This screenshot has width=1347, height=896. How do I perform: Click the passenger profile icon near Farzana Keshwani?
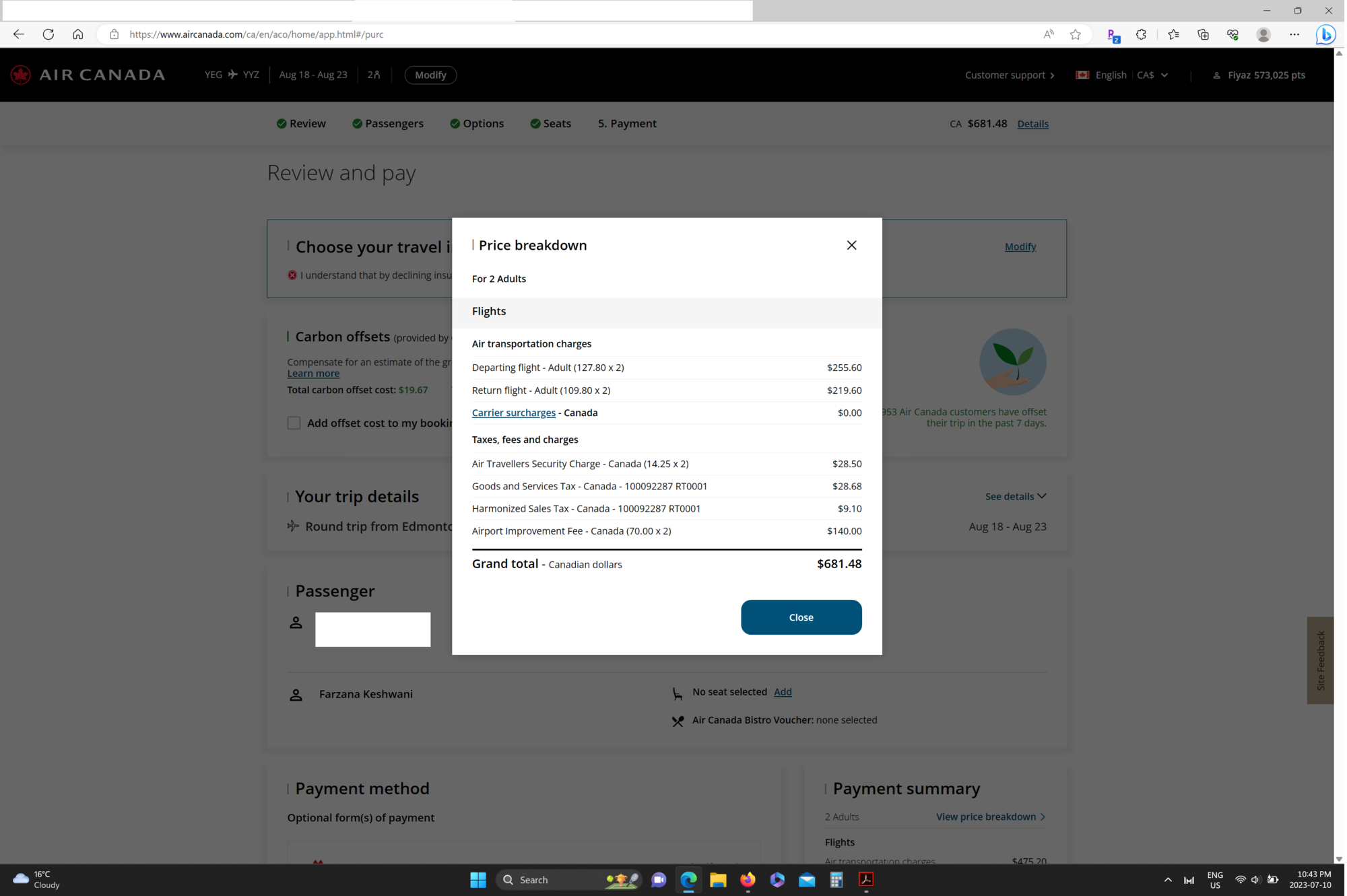(x=296, y=695)
